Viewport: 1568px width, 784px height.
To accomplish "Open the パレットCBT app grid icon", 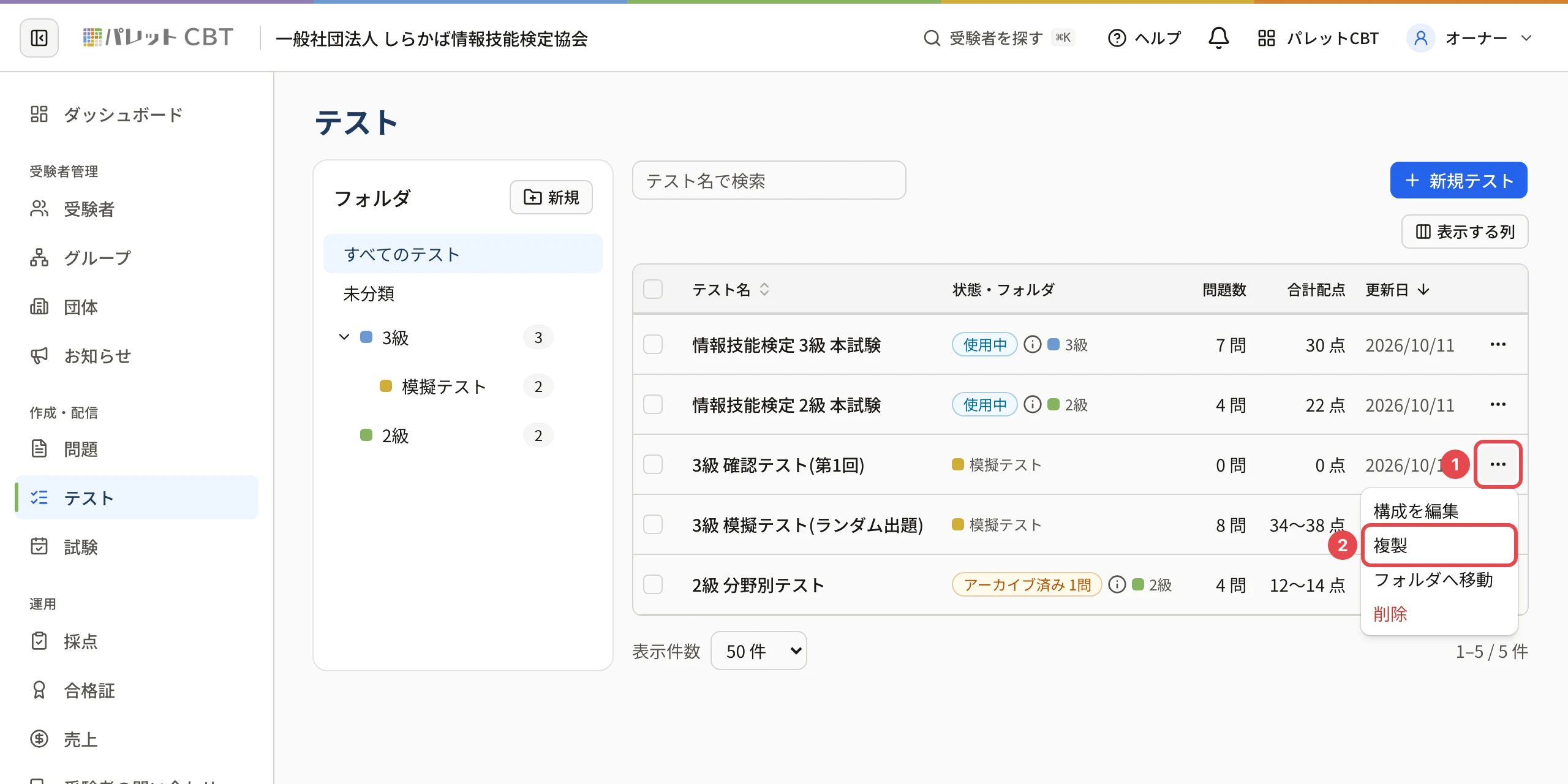I will click(1266, 38).
